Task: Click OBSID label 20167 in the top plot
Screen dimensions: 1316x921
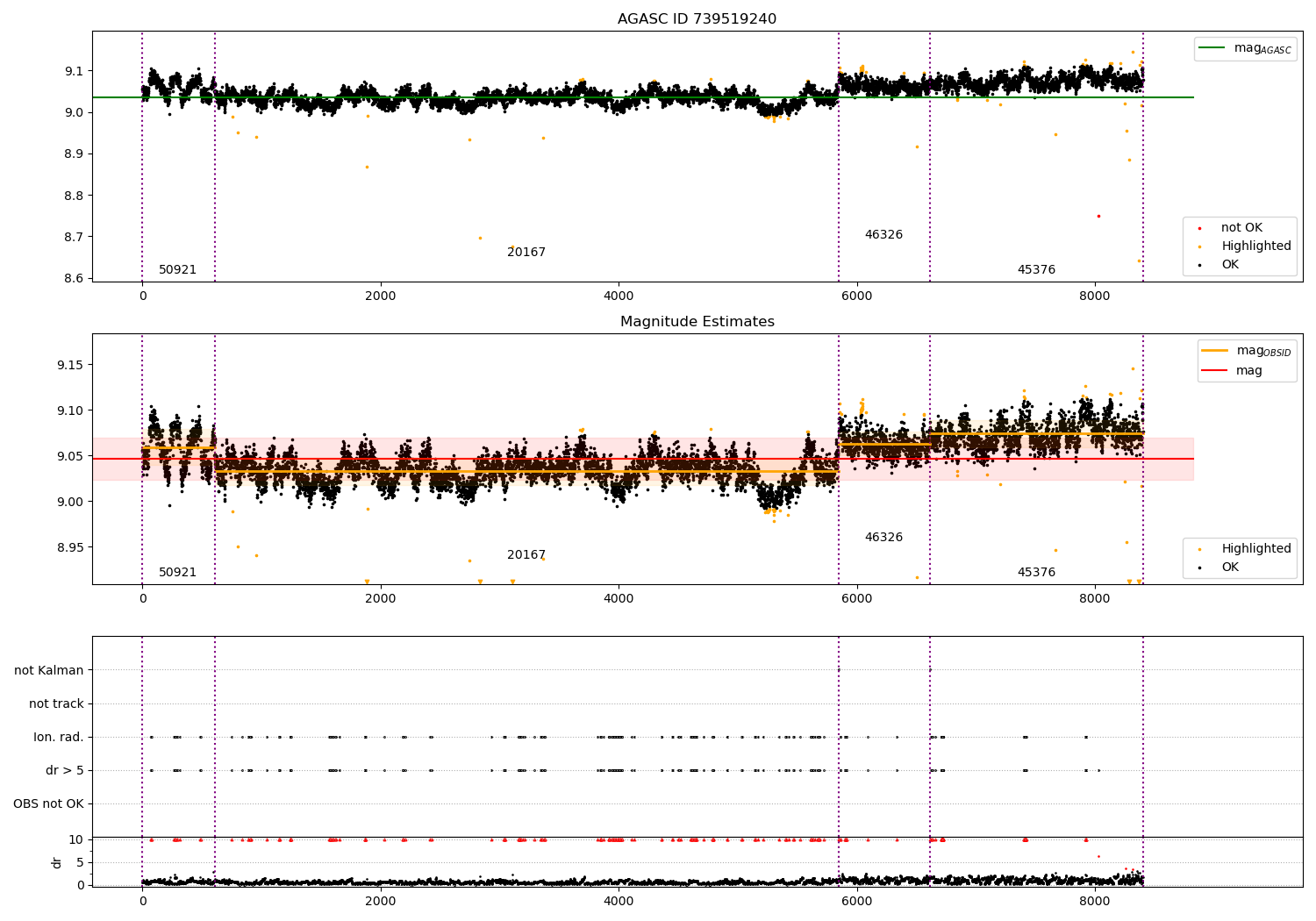Action: click(x=526, y=253)
